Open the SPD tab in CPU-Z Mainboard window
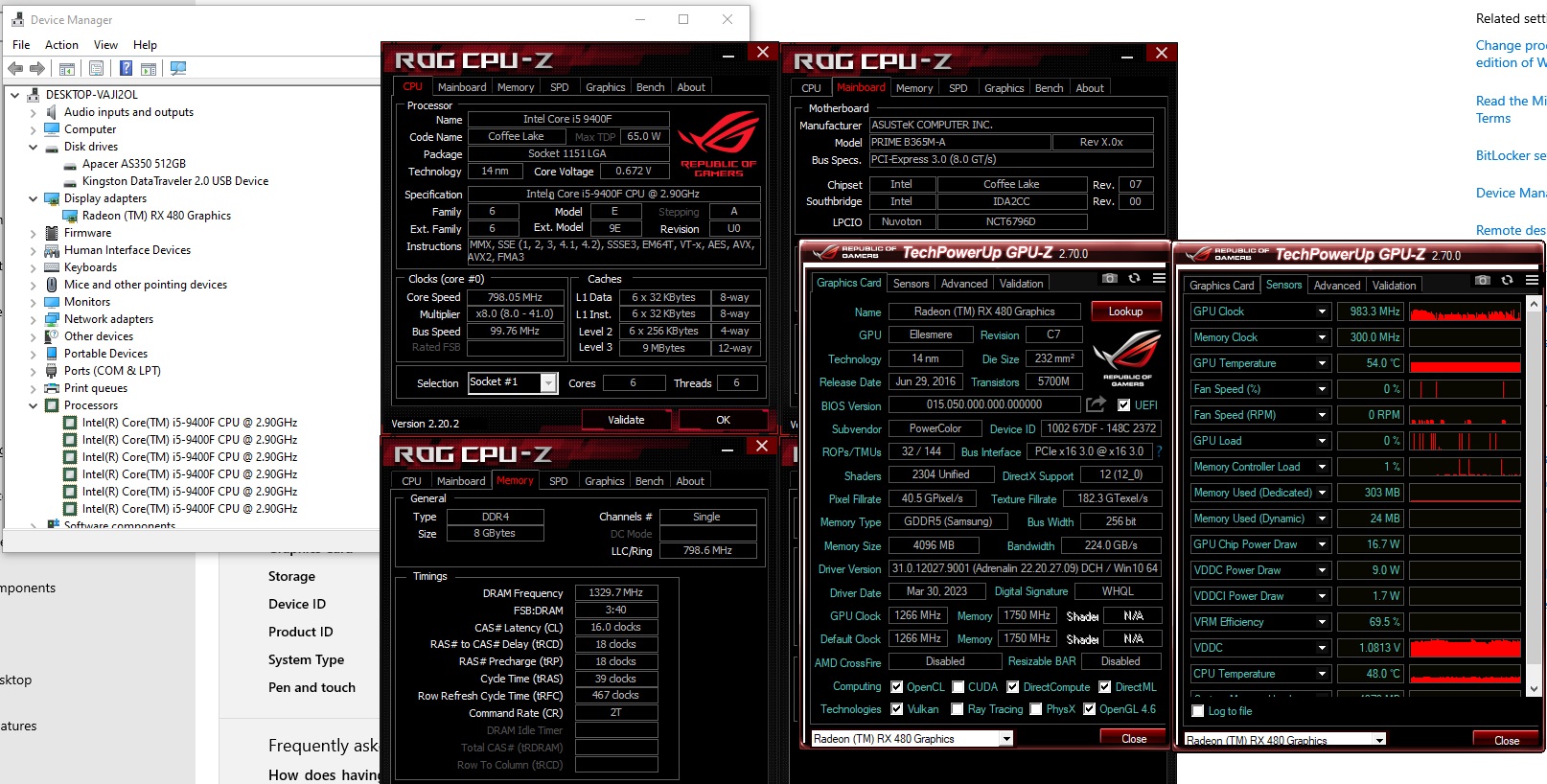The image size is (1547, 784). (x=958, y=88)
